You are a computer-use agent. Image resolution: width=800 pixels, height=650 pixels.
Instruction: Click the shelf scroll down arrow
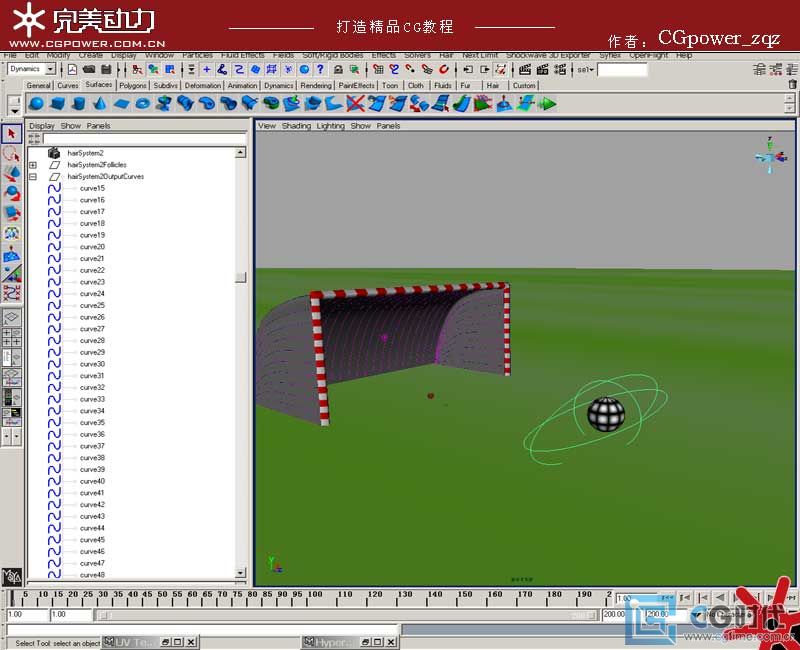pos(790,108)
